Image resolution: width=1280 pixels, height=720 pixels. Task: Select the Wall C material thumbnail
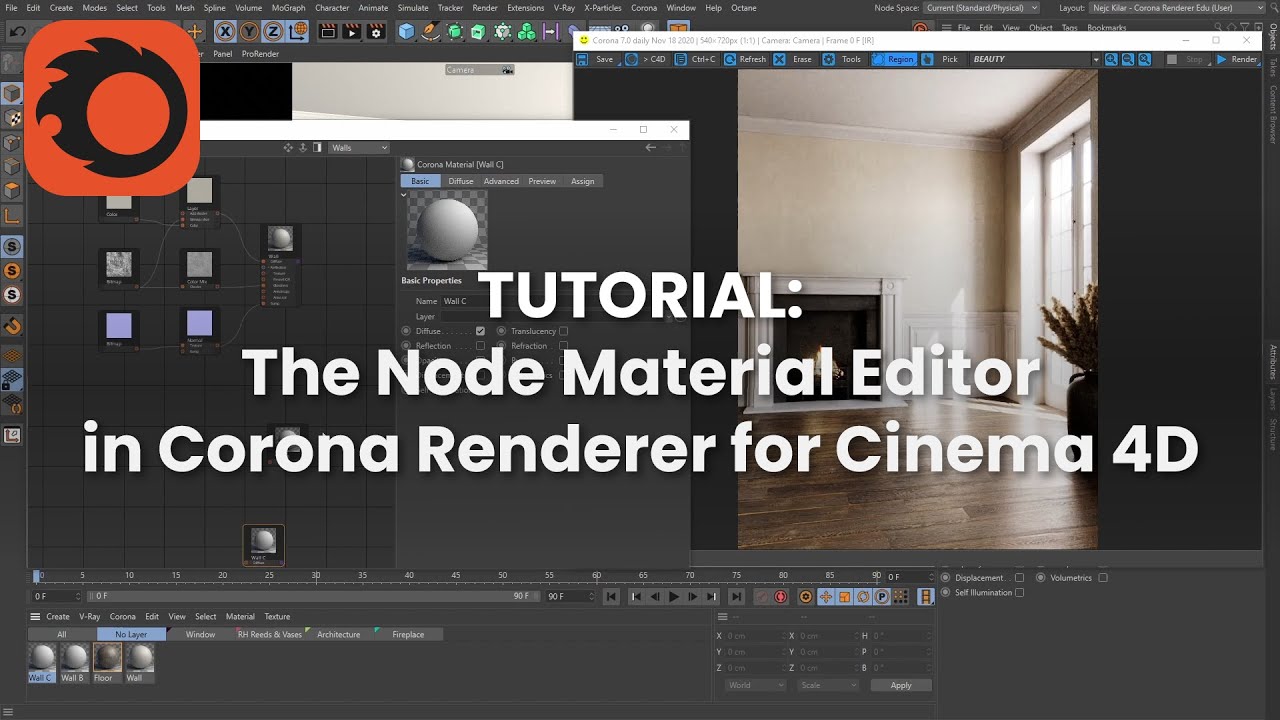(41, 657)
